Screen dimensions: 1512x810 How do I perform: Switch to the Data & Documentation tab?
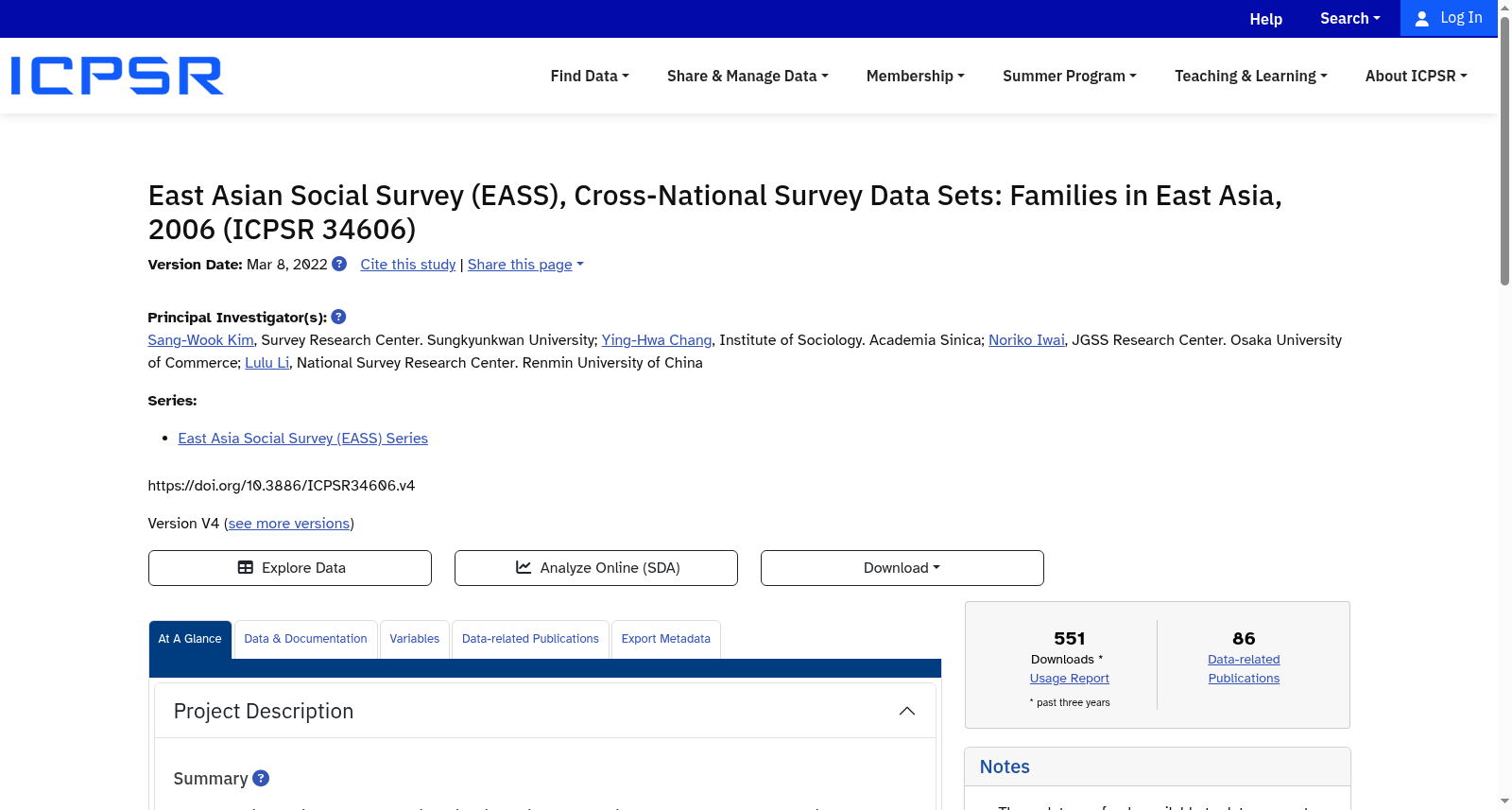pos(305,639)
